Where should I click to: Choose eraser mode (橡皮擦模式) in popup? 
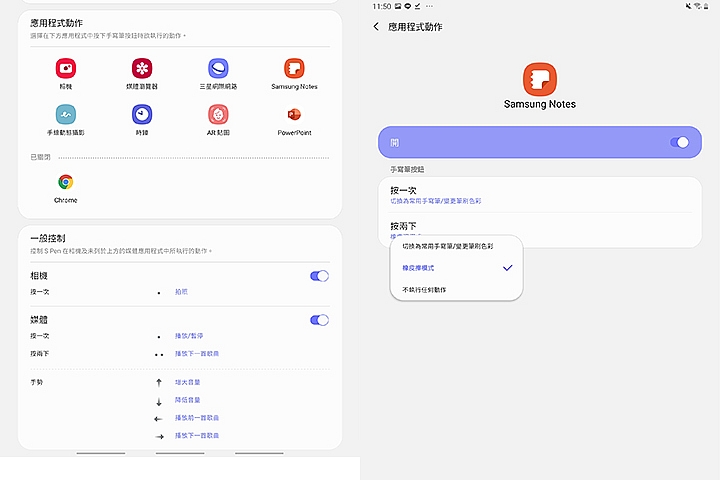(456, 268)
